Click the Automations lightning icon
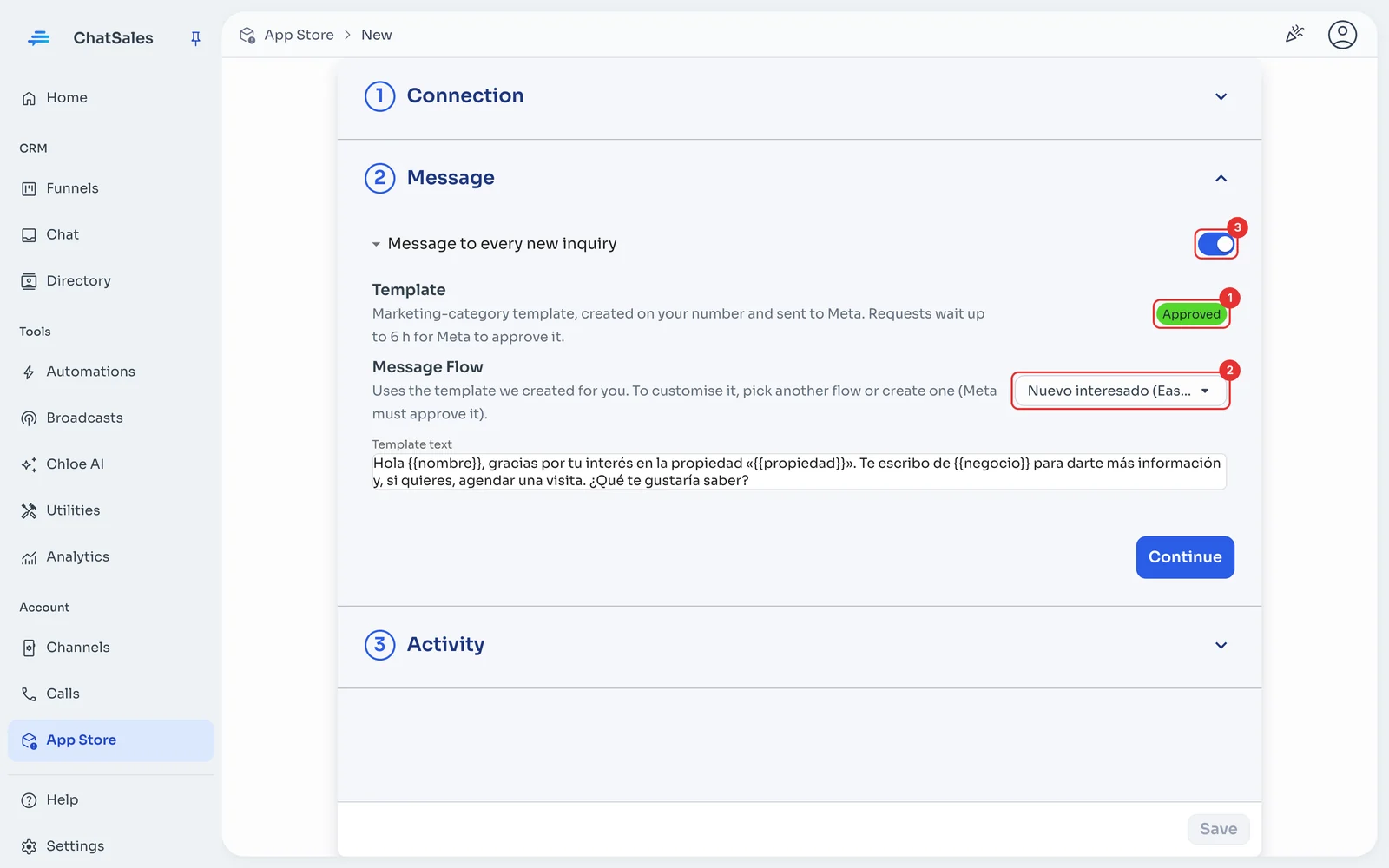This screenshot has height=868, width=1389. [29, 372]
